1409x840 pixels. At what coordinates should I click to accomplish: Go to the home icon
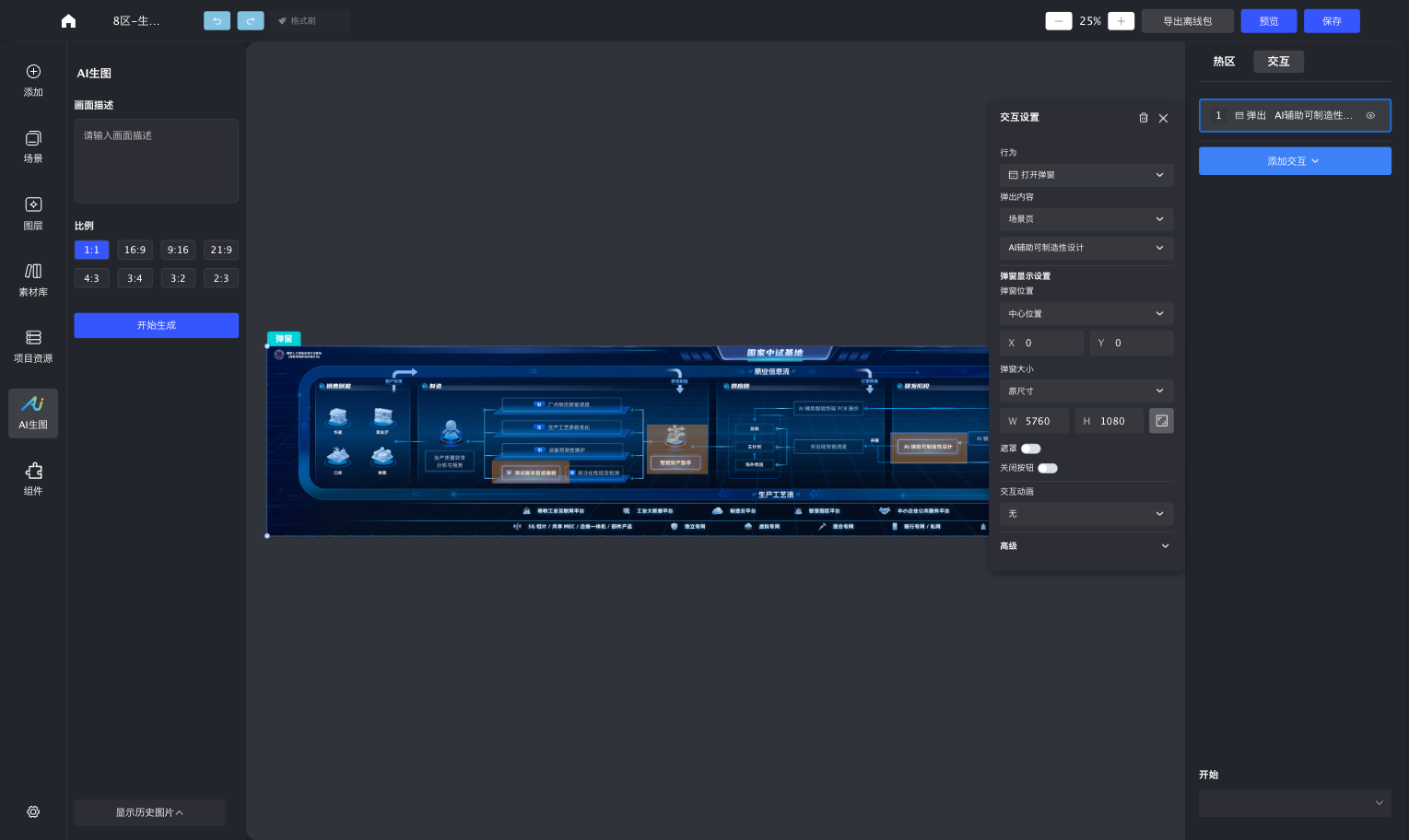tap(68, 21)
